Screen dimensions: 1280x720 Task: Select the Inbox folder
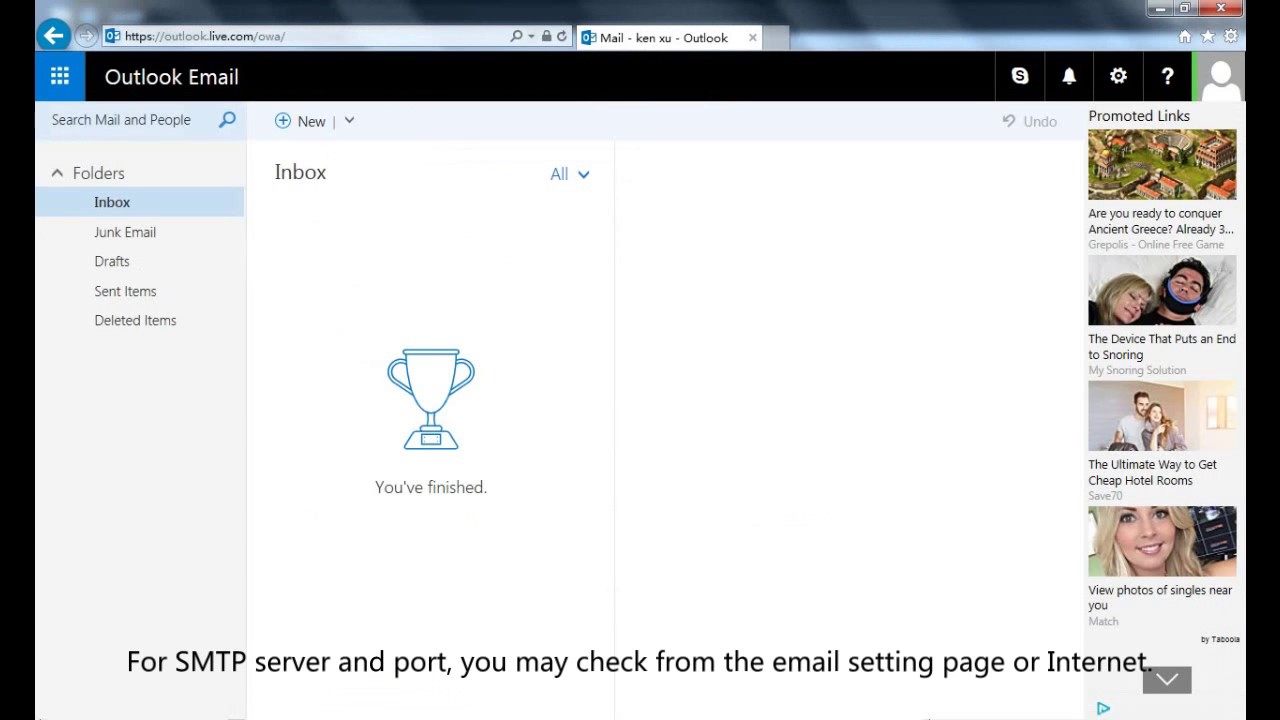[x=140, y=202]
